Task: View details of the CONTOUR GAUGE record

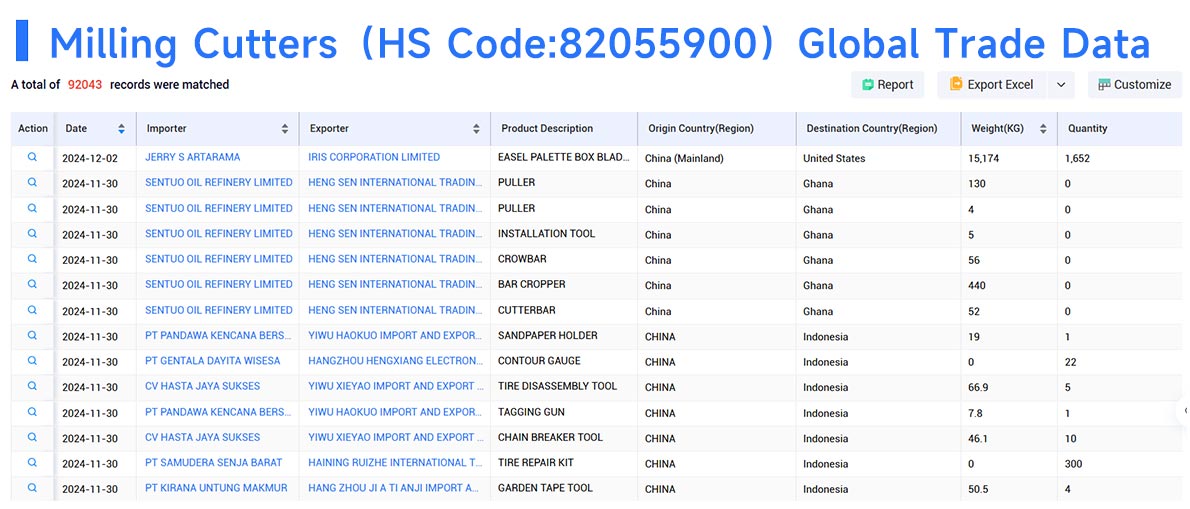Action: [32, 360]
